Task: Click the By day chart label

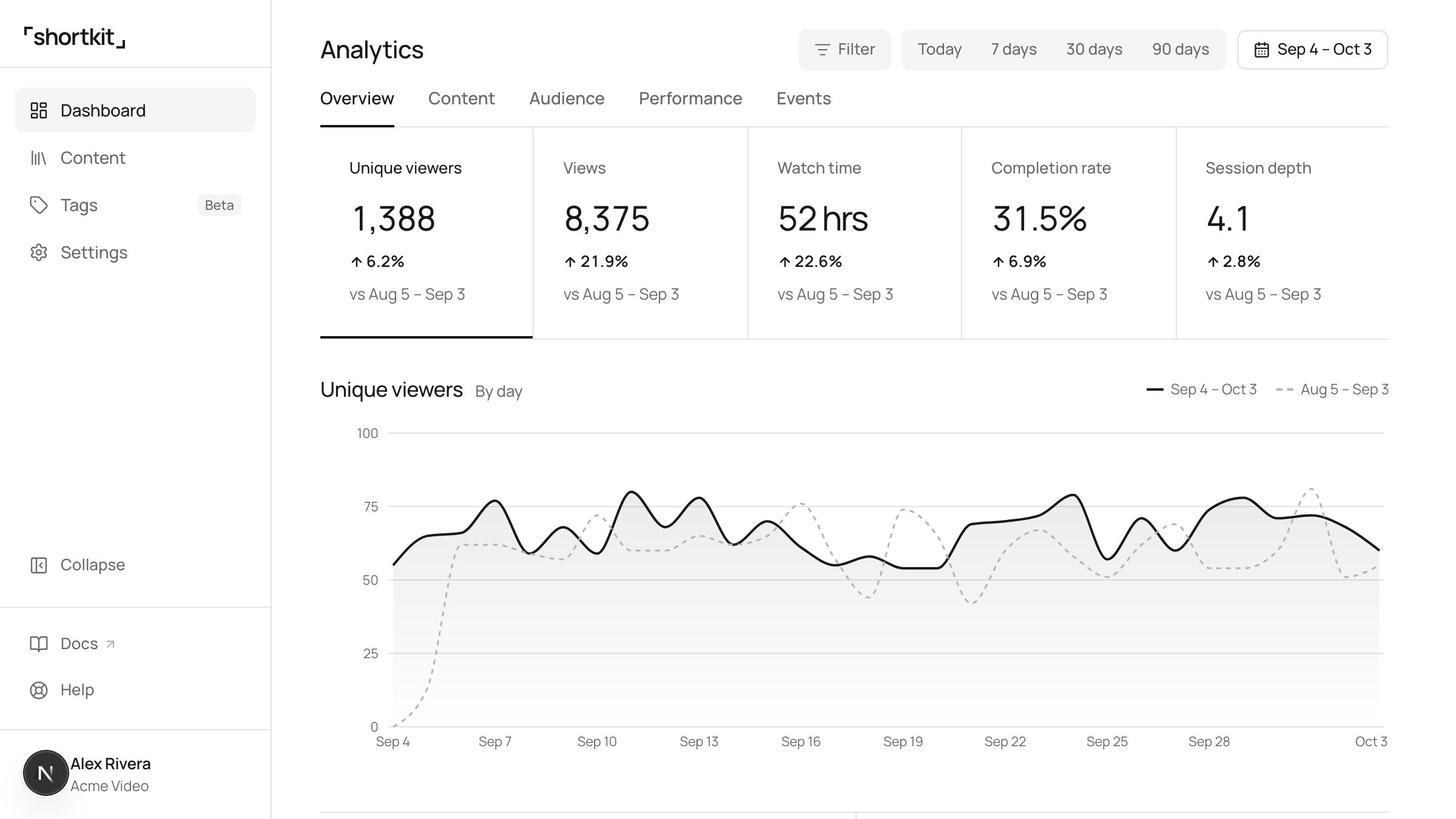Action: click(x=499, y=391)
